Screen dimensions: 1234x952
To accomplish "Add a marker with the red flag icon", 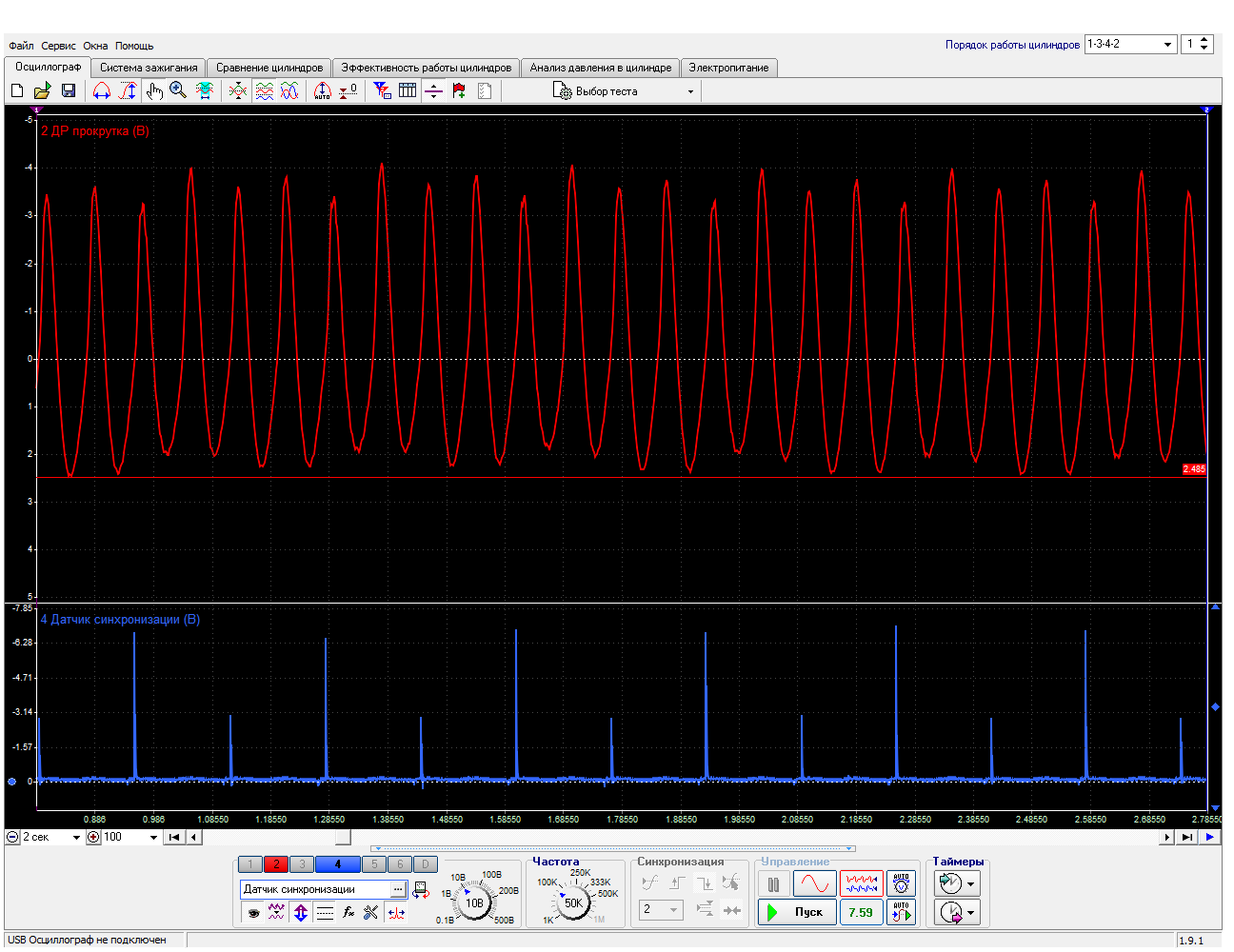I will (459, 91).
